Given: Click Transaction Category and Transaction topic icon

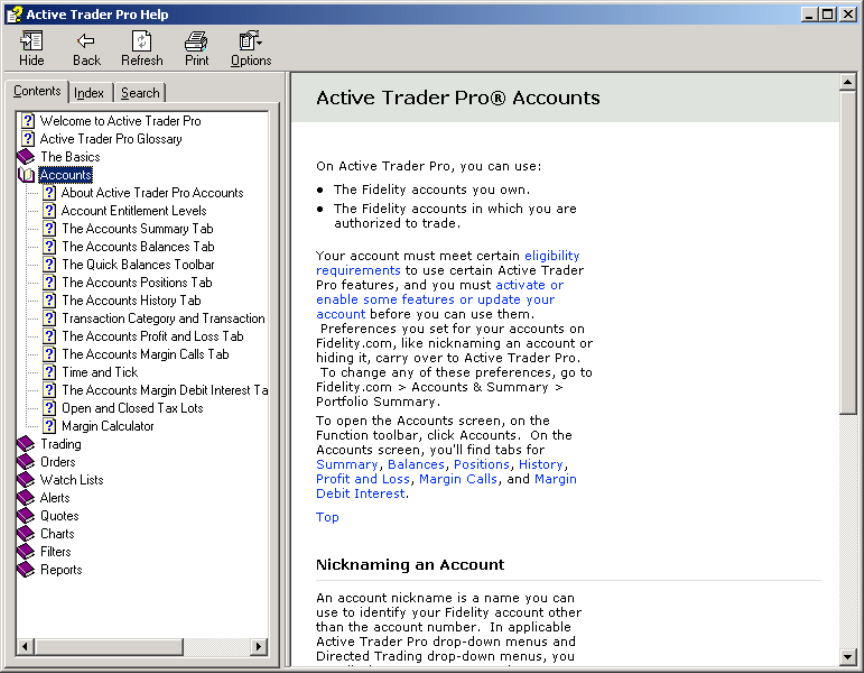Looking at the screenshot, I should point(50,318).
